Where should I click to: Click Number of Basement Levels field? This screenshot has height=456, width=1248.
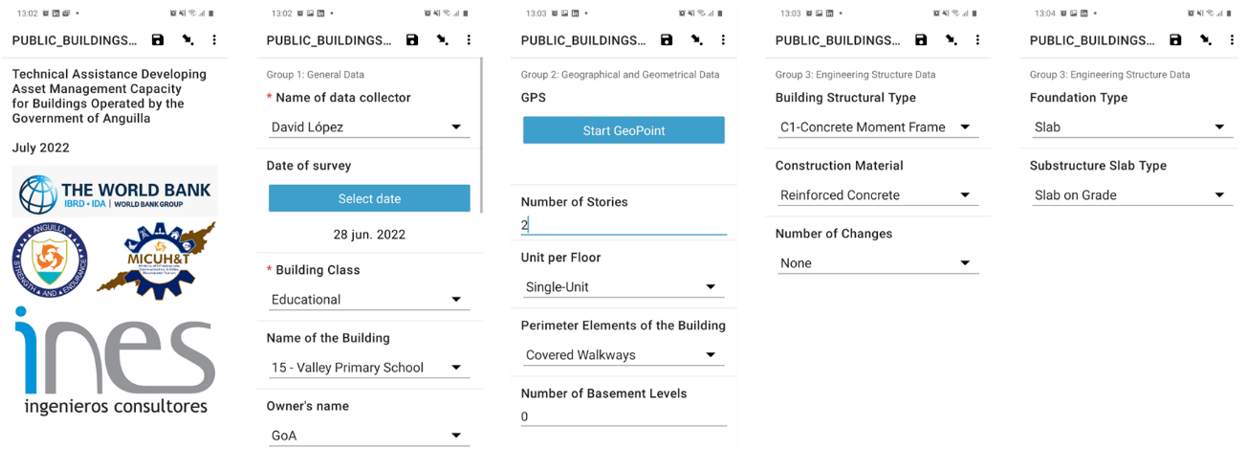pyautogui.click(x=623, y=416)
